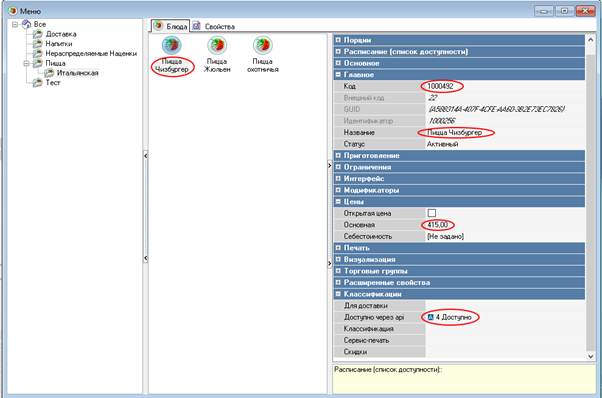Click the Тест folder icon

coord(37,82)
